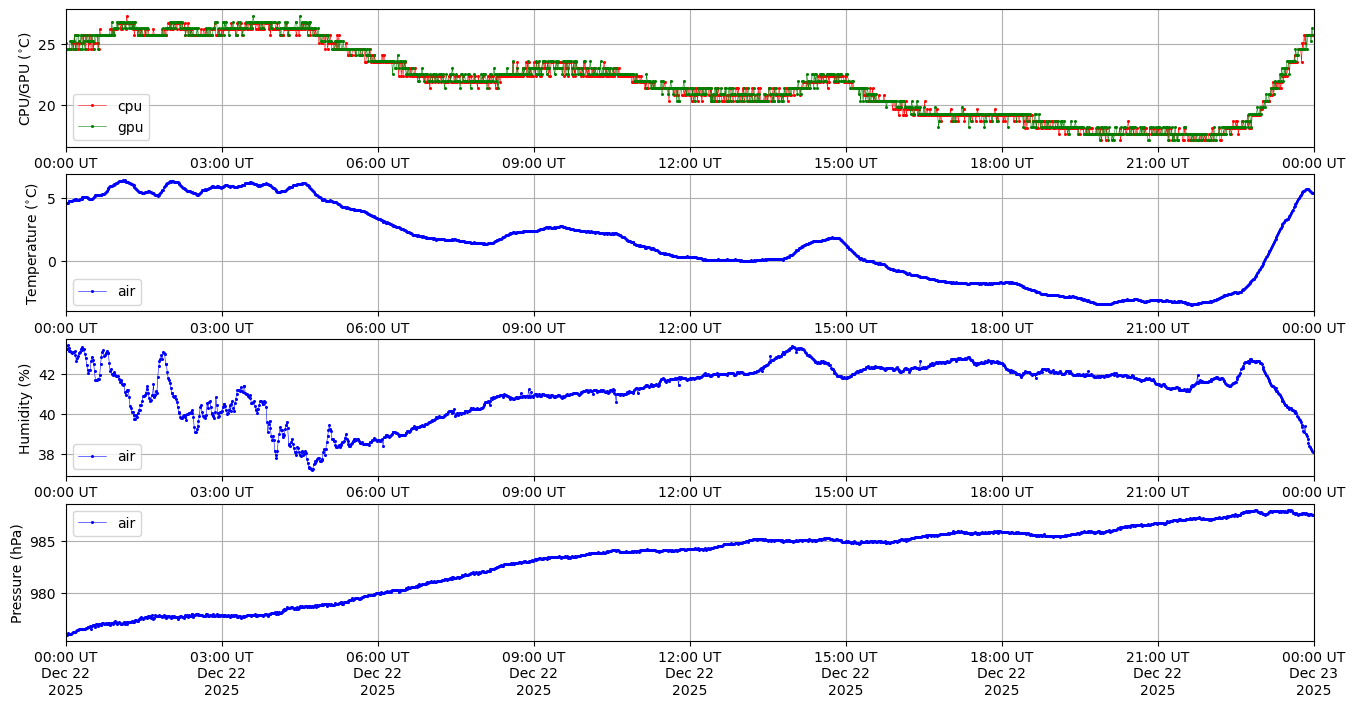Click the 06:00 UT Dec 22 label under Pressure plot
Screen dimensions: 1355x707
378,674
